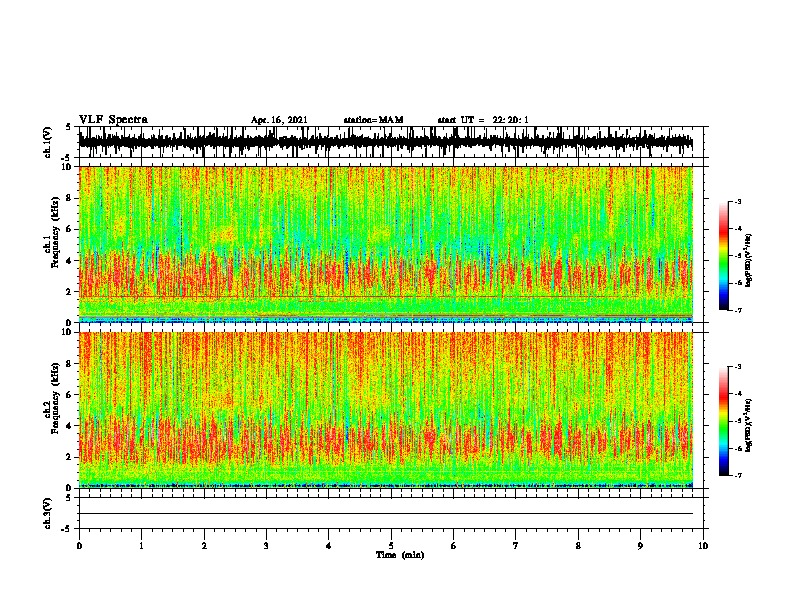Click the ch.1 spectrogram 6 kHz tick label
Screen dimensions: 792x612
tap(69, 230)
